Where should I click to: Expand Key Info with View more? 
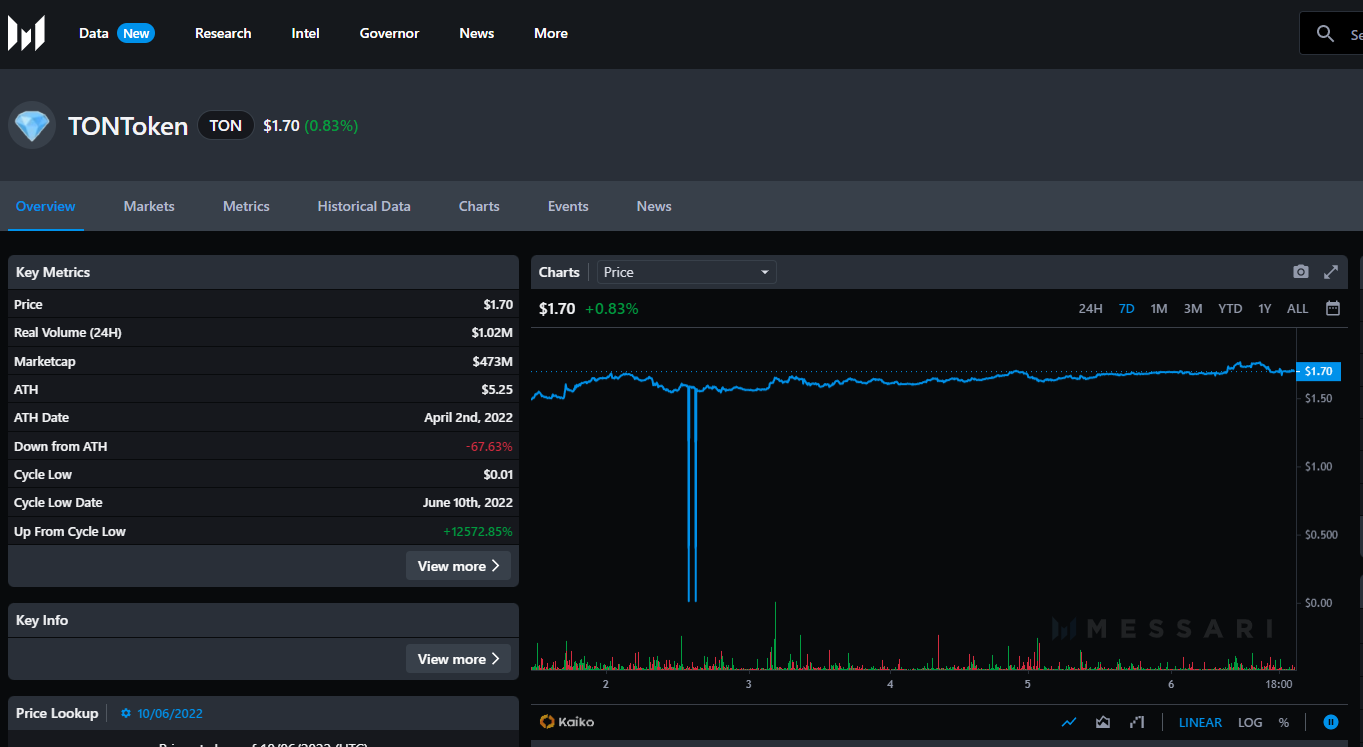(x=458, y=659)
